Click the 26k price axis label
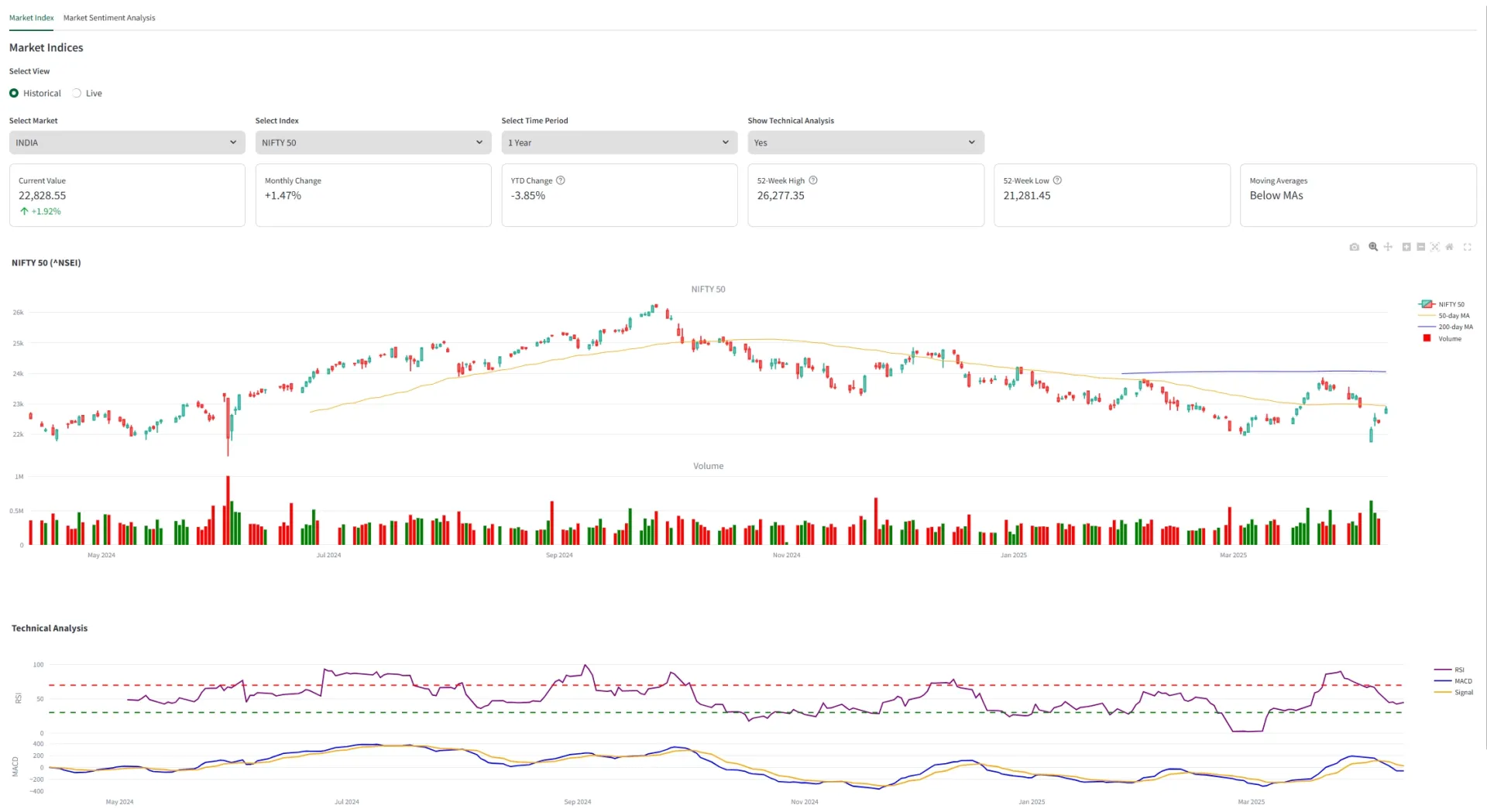Viewport: 1487px width, 812px height. [x=18, y=313]
